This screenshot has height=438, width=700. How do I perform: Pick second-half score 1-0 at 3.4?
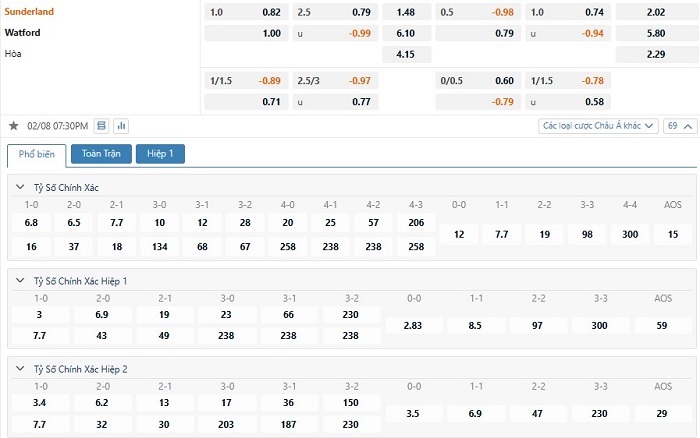[x=39, y=403]
